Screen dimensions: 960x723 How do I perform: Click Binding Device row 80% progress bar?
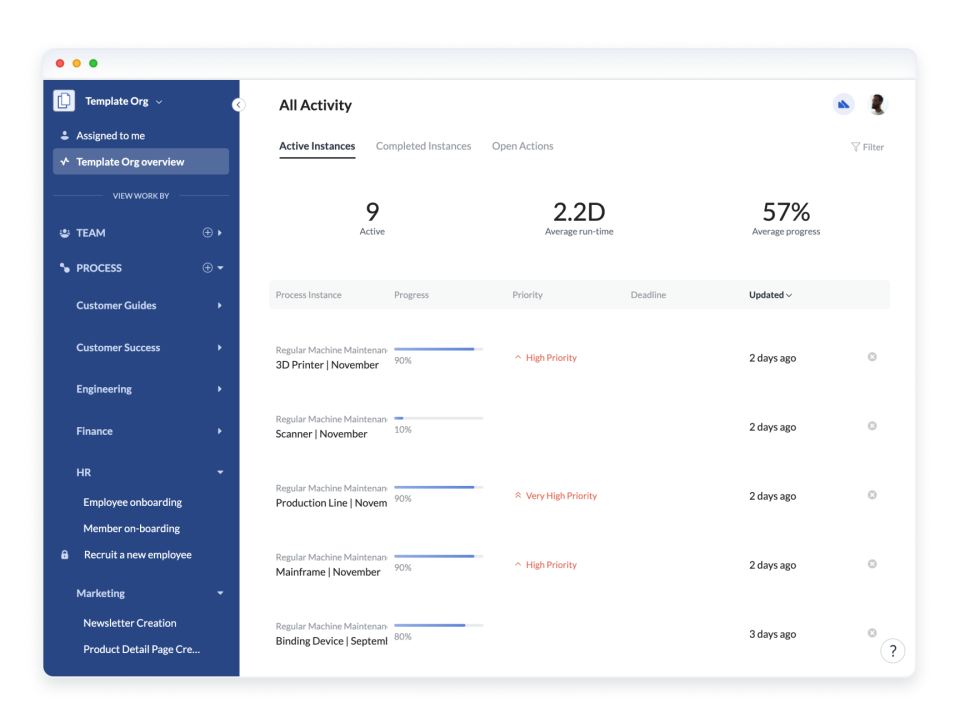438,625
